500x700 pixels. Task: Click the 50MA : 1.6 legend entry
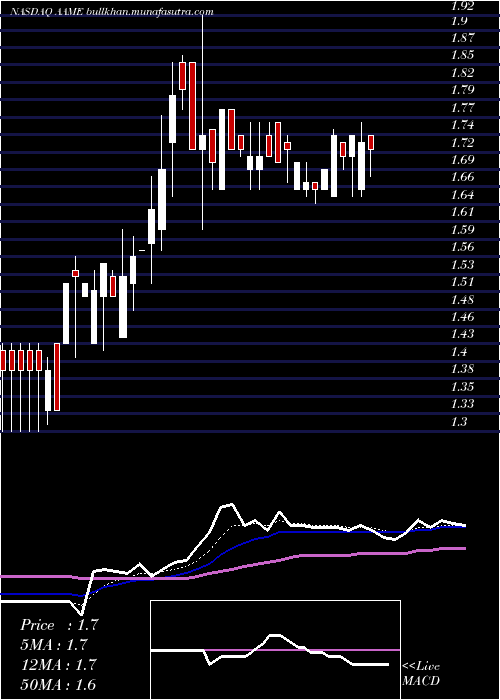click(x=59, y=685)
